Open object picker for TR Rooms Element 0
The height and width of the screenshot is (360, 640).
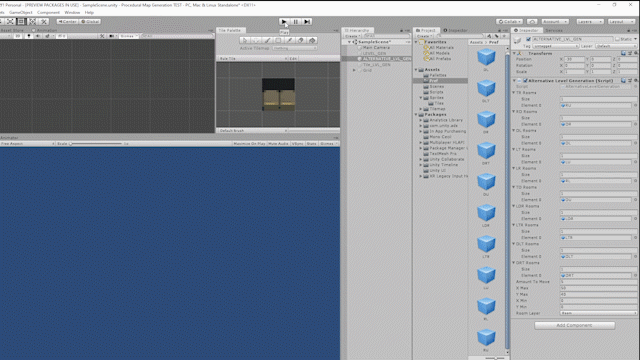coord(635,105)
